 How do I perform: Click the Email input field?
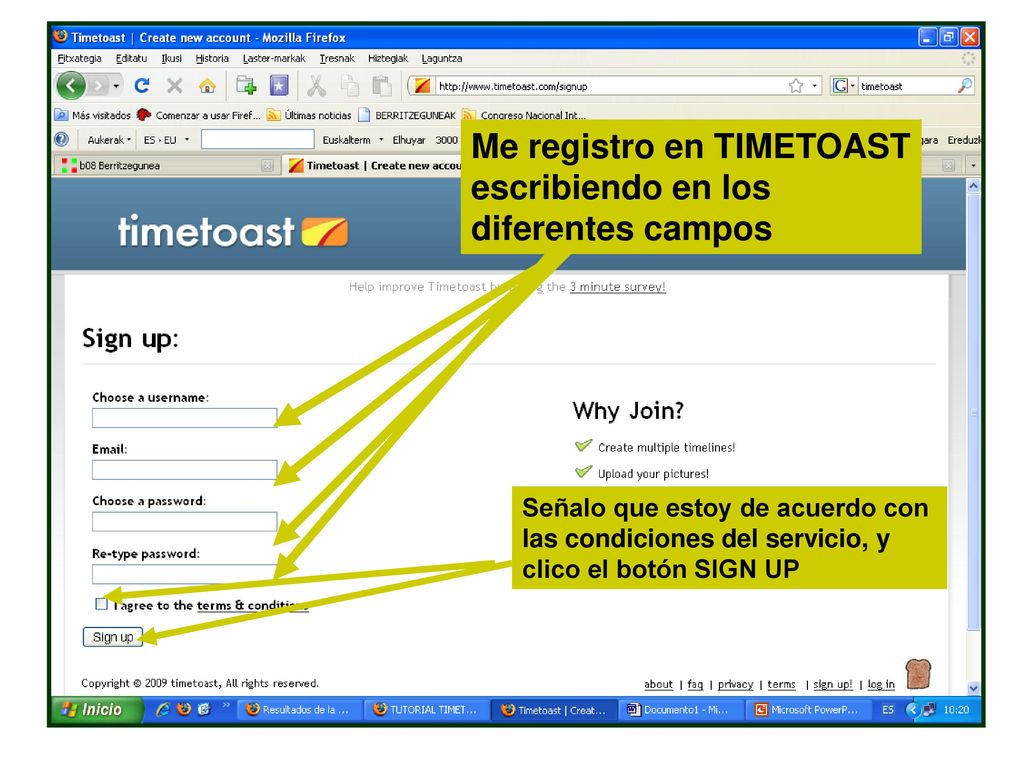pyautogui.click(x=185, y=470)
